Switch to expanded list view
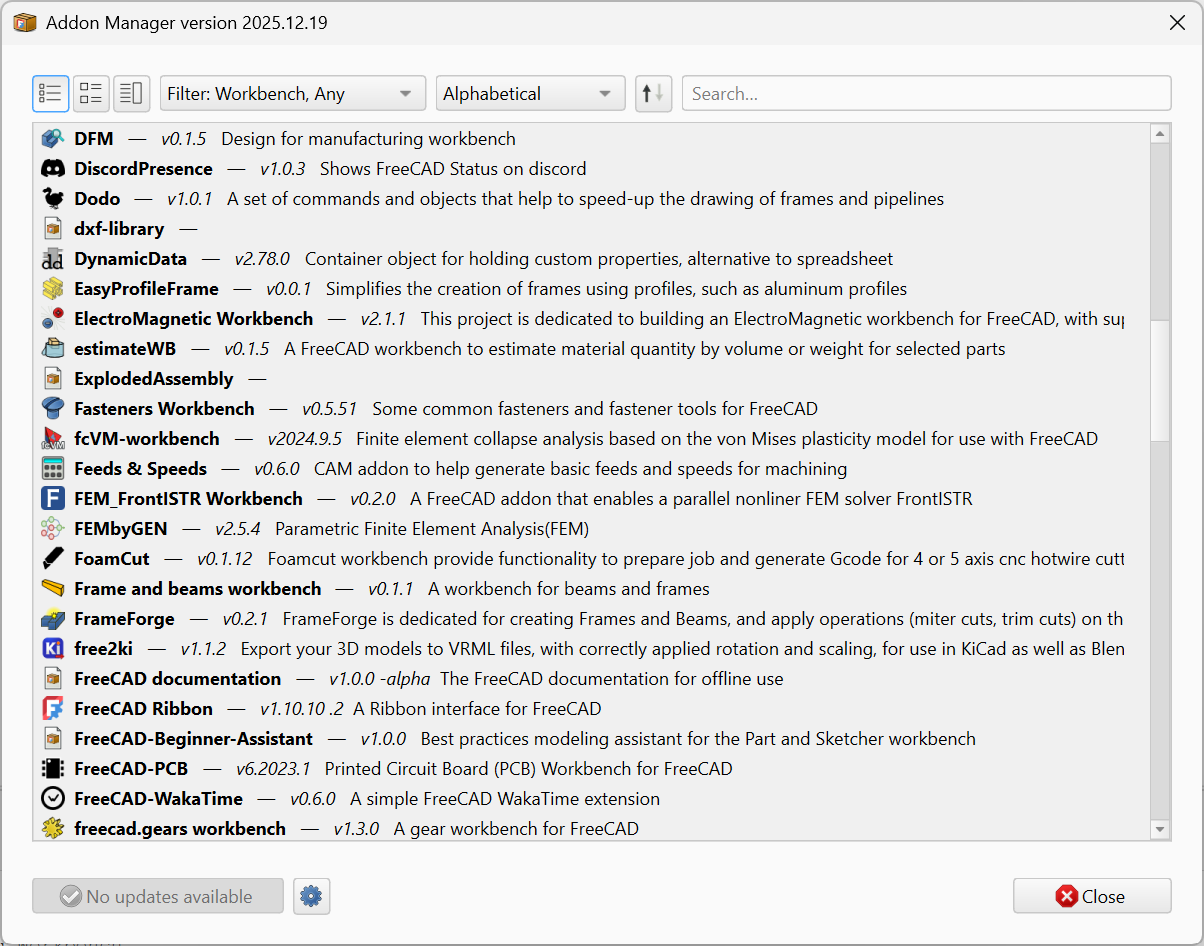Viewport: 1204px width, 946px height. (91, 94)
